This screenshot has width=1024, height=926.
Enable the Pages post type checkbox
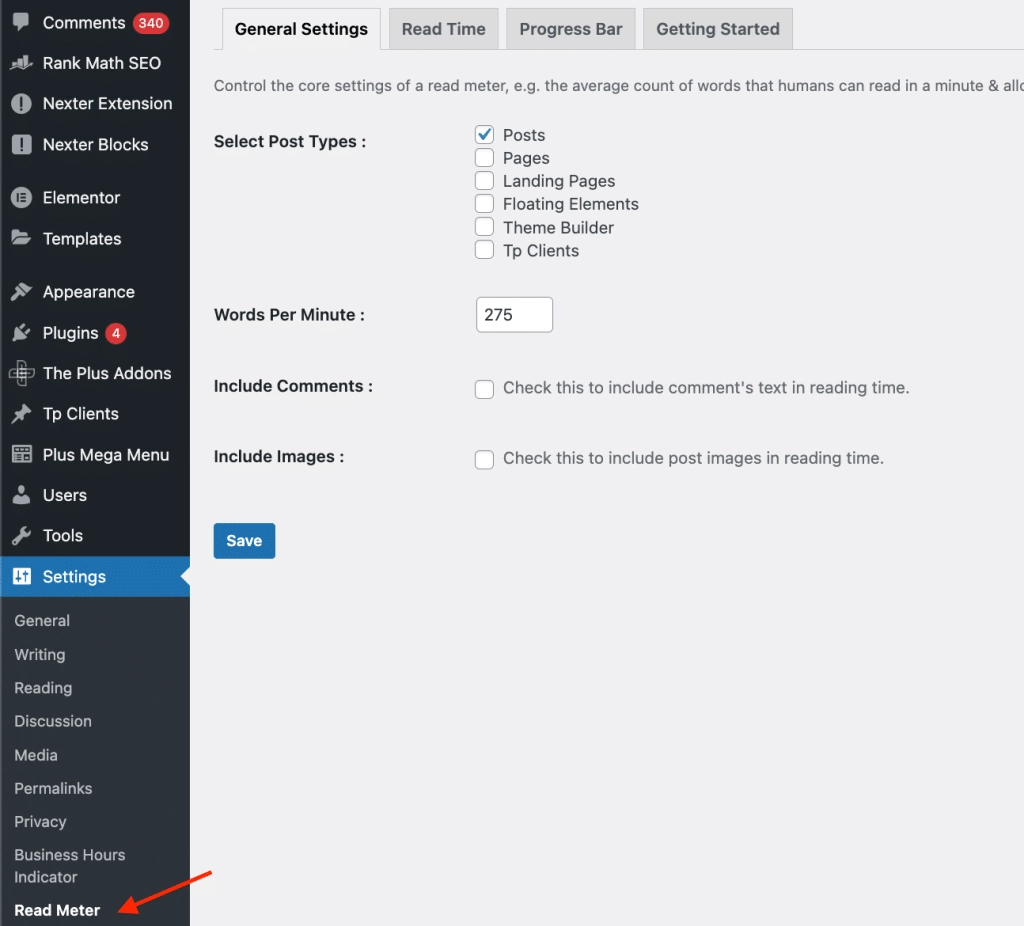pyautogui.click(x=485, y=158)
